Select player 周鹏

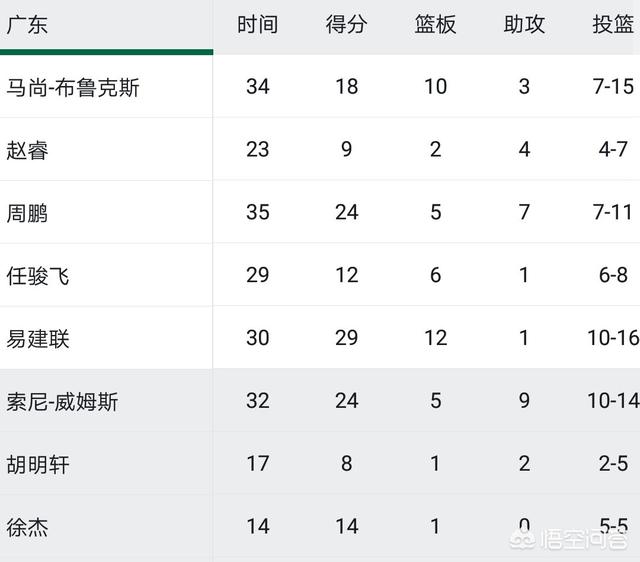click(x=27, y=213)
